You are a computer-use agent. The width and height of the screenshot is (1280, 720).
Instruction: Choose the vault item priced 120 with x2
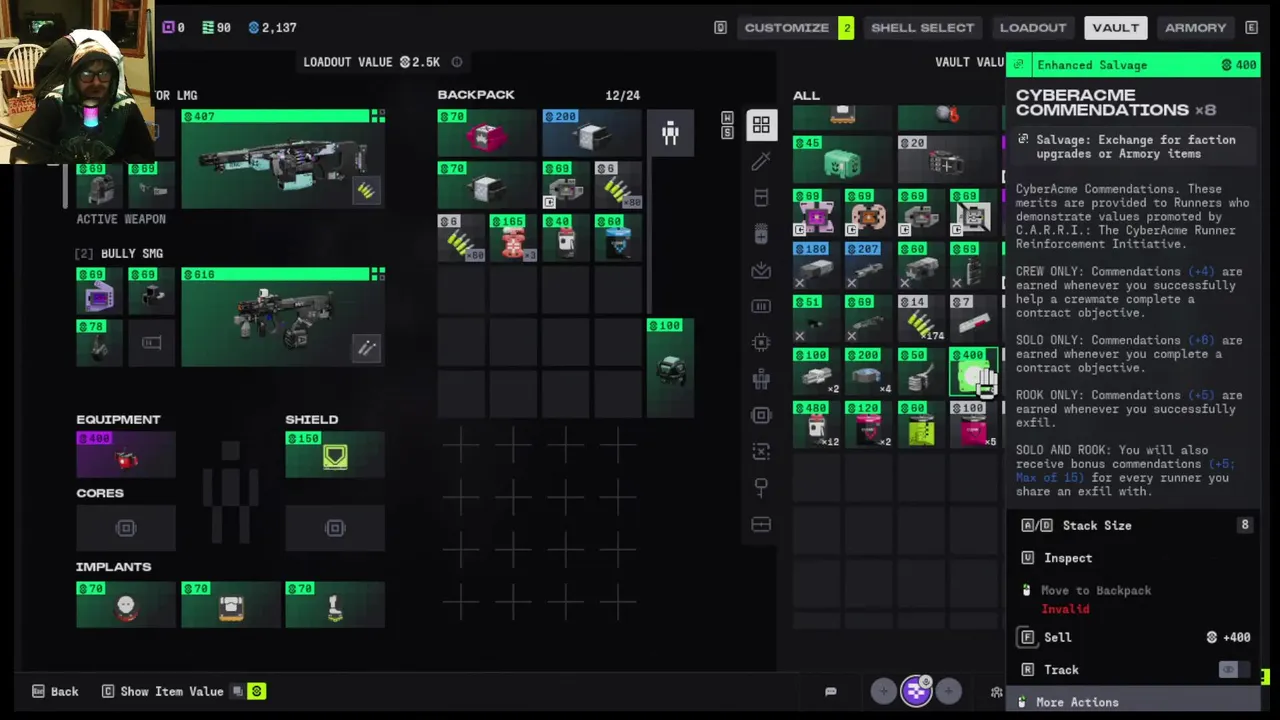tap(869, 424)
